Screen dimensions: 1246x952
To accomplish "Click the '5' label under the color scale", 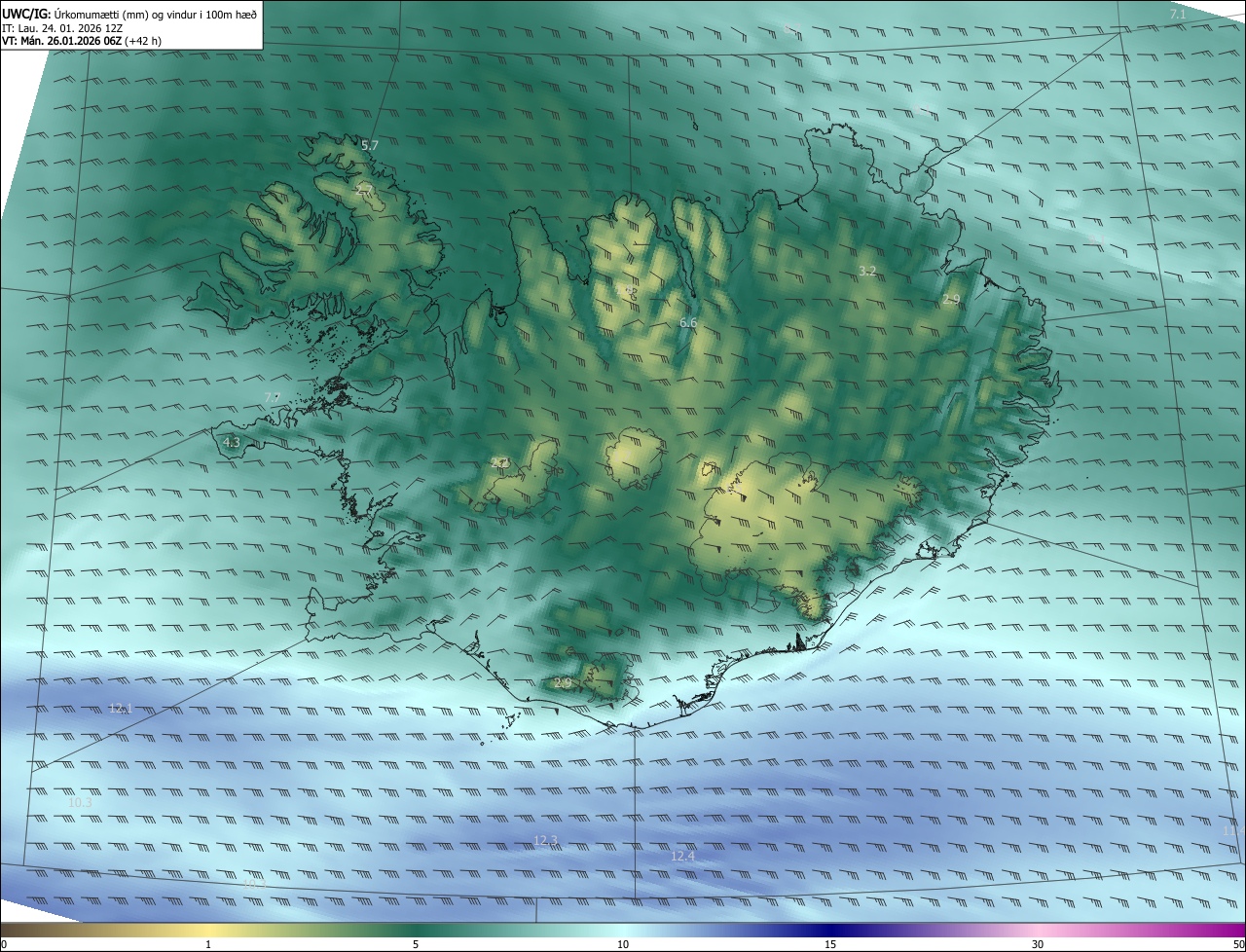I will (416, 944).
